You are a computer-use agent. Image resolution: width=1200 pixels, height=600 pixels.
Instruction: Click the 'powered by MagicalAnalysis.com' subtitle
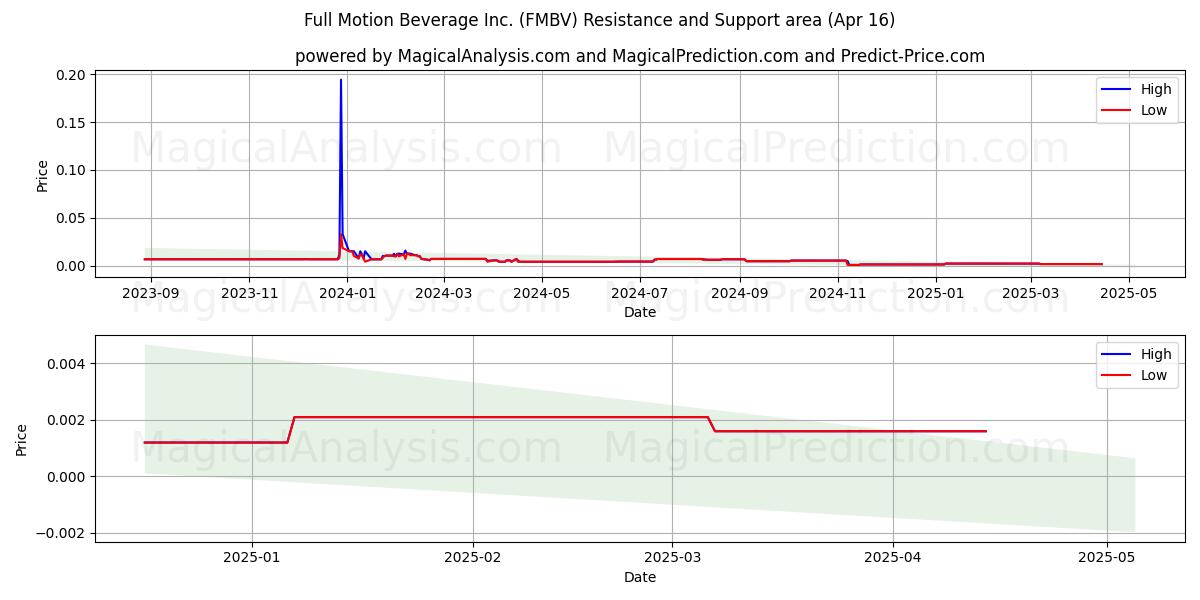point(640,56)
